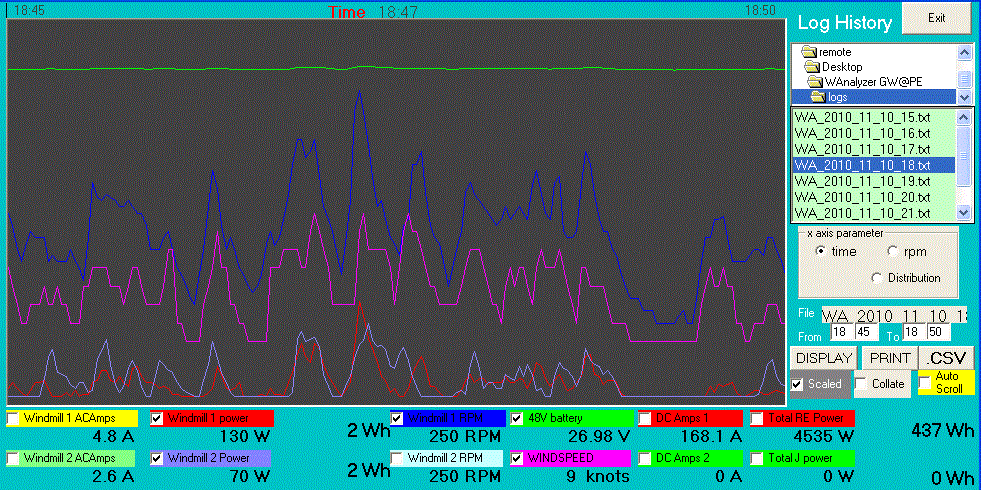Click the File name input field

click(893, 315)
